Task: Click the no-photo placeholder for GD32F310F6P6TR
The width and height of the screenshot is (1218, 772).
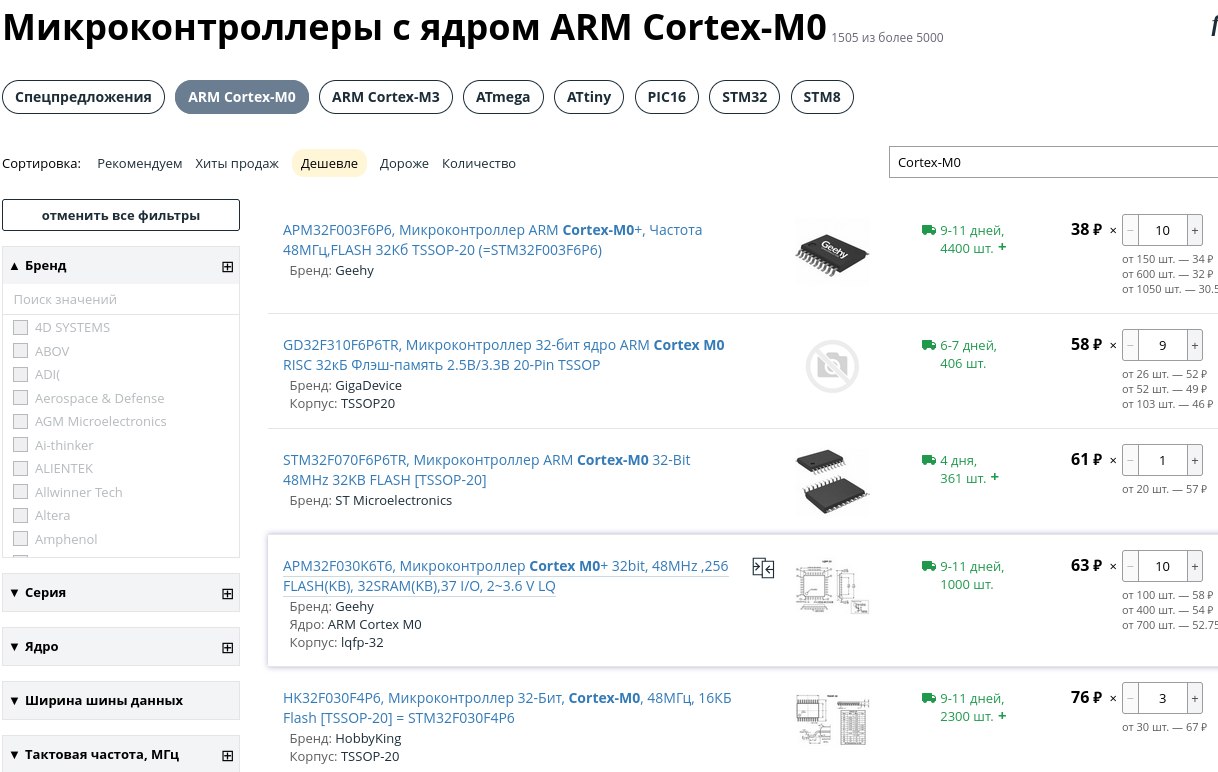Action: click(832, 367)
